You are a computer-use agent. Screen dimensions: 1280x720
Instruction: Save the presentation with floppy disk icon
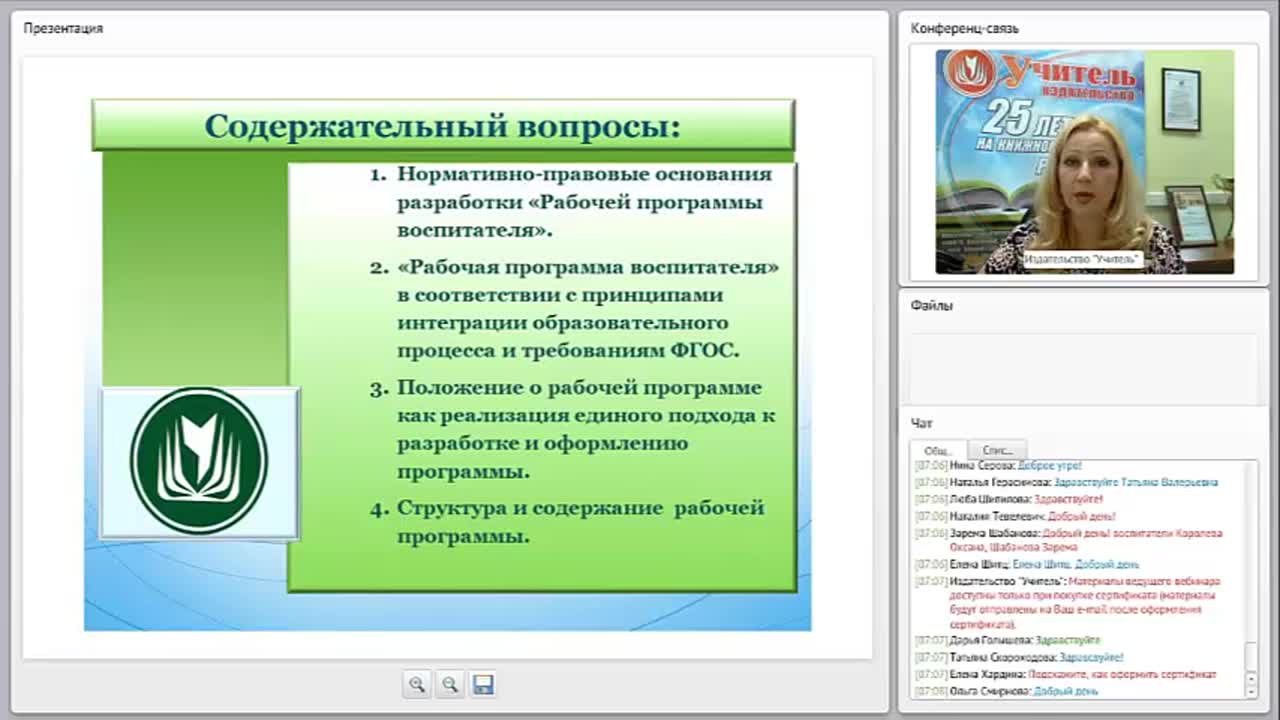[483, 684]
